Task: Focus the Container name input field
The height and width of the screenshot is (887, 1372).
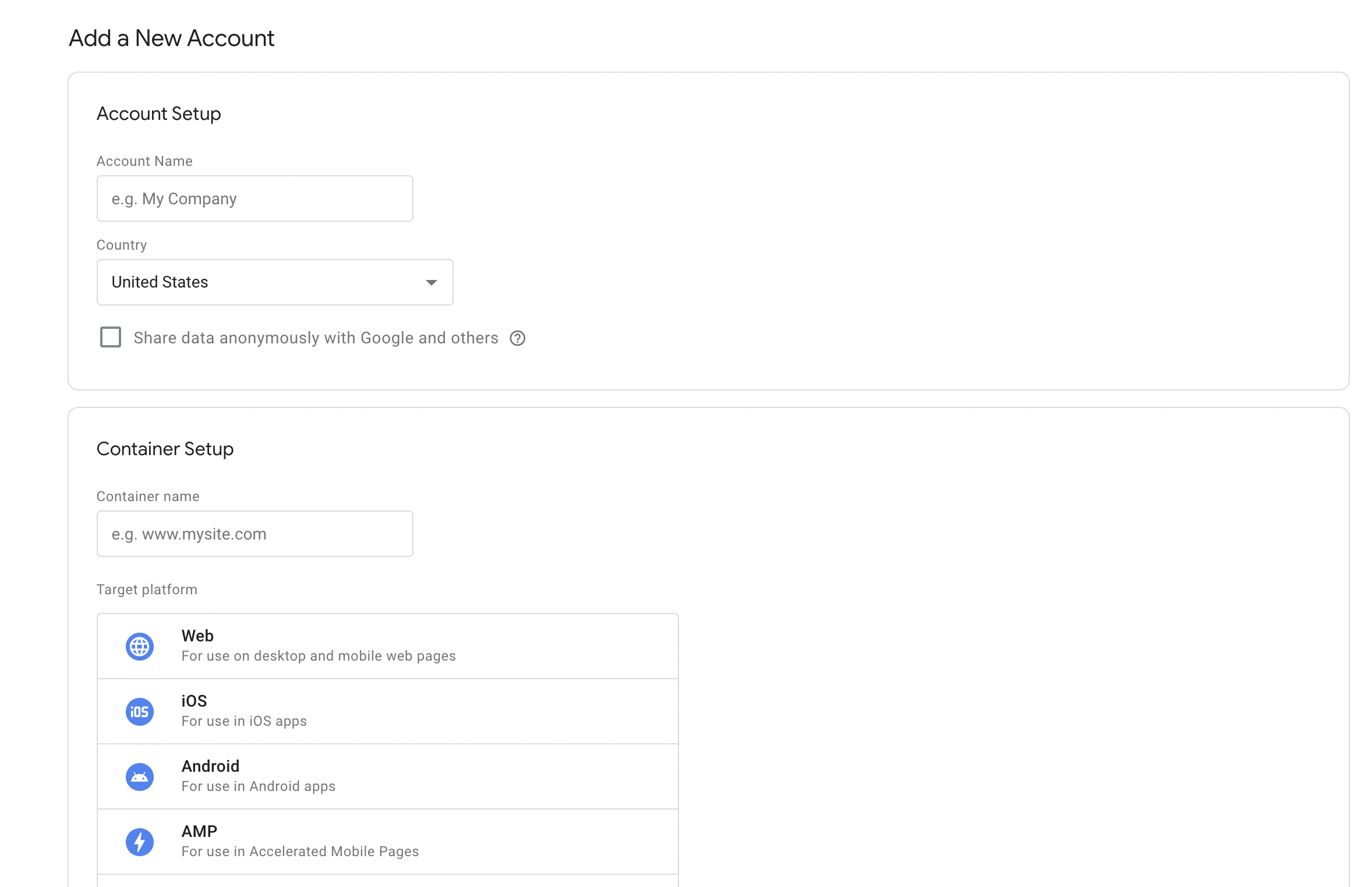Action: coord(255,534)
